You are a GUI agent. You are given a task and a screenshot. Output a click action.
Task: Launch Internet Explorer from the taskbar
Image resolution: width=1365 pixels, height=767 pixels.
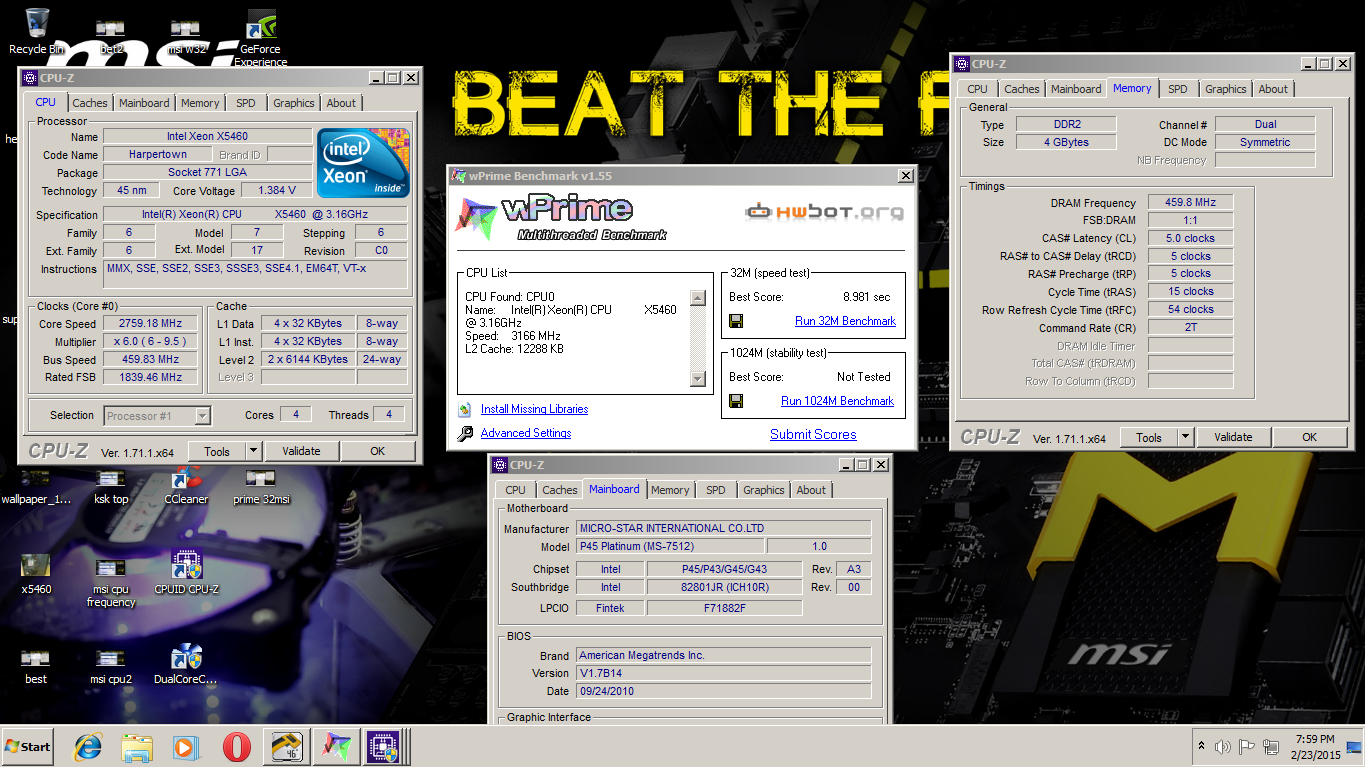coord(89,746)
